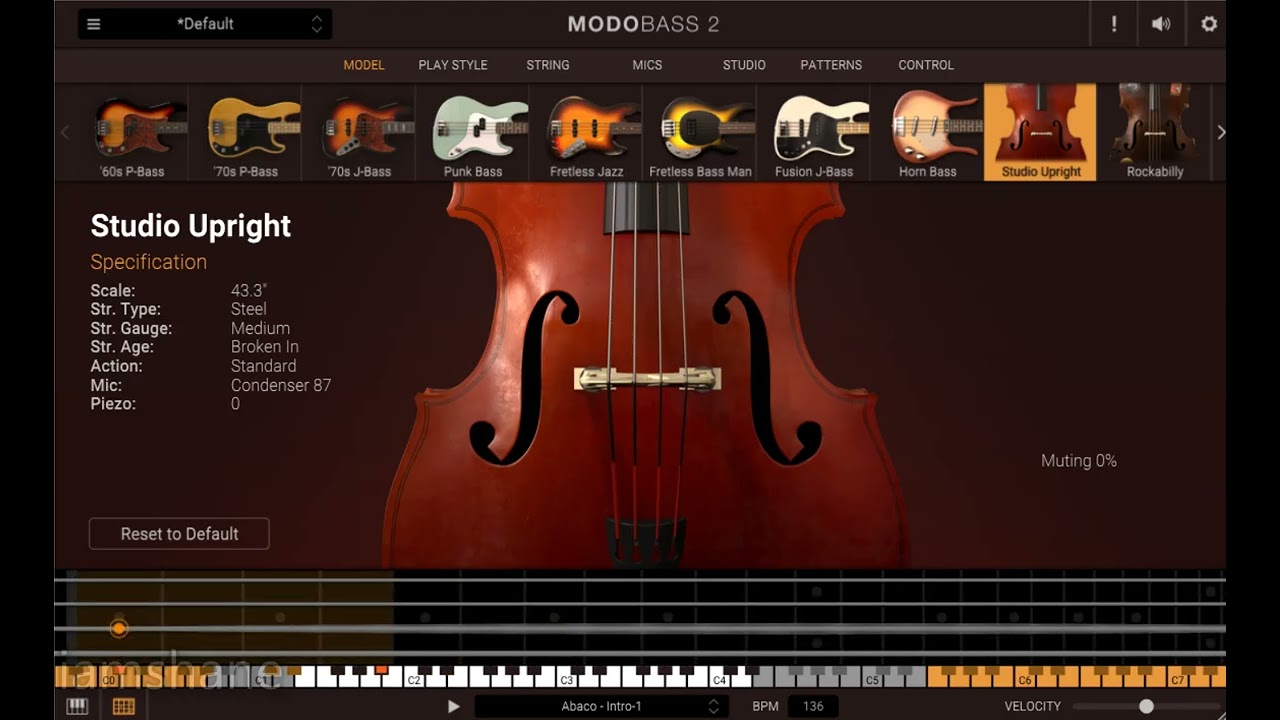Click the alert exclamation icon
This screenshot has width=1280, height=720.
pos(1114,24)
